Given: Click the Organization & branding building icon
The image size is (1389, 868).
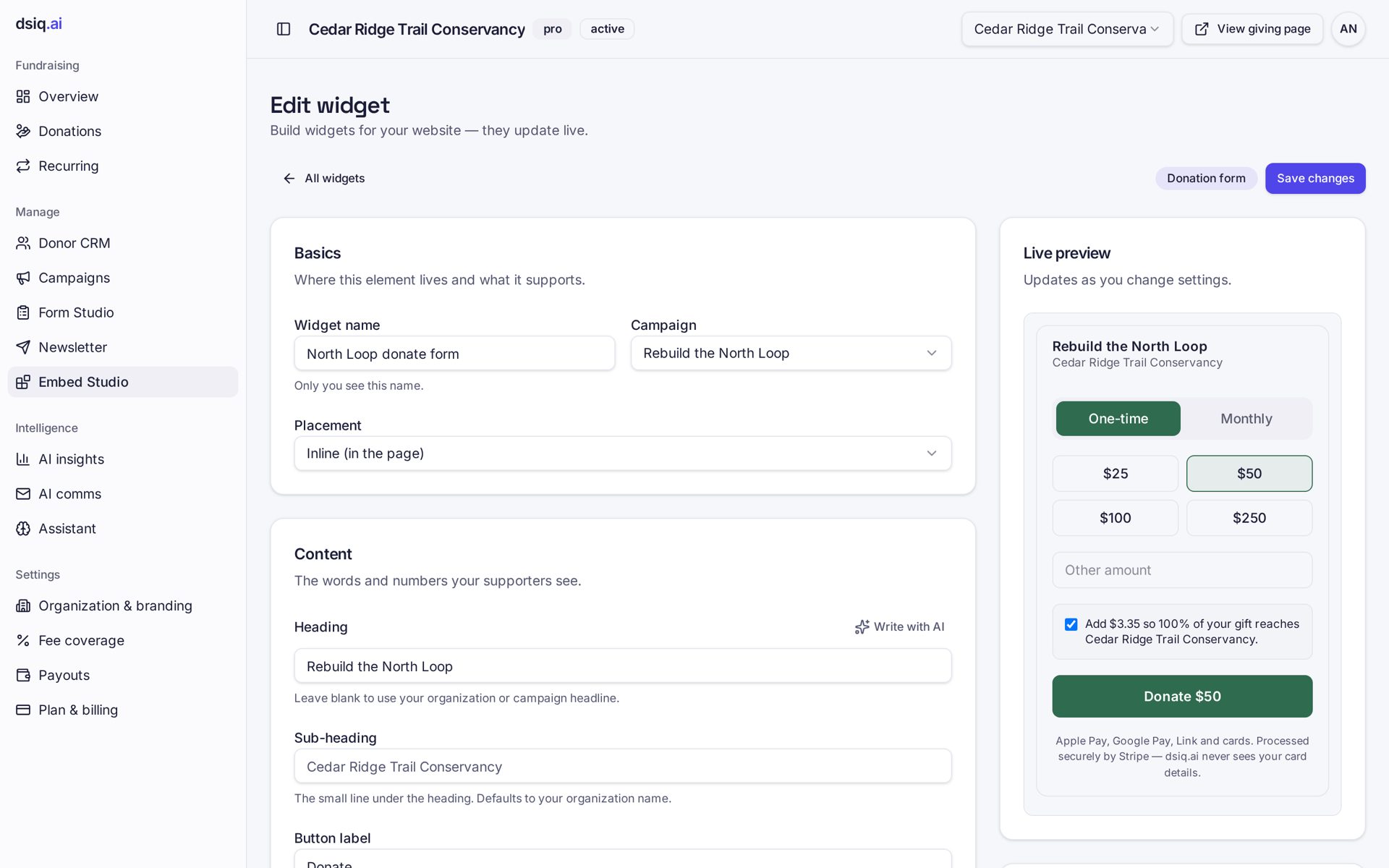Looking at the screenshot, I should tap(23, 606).
